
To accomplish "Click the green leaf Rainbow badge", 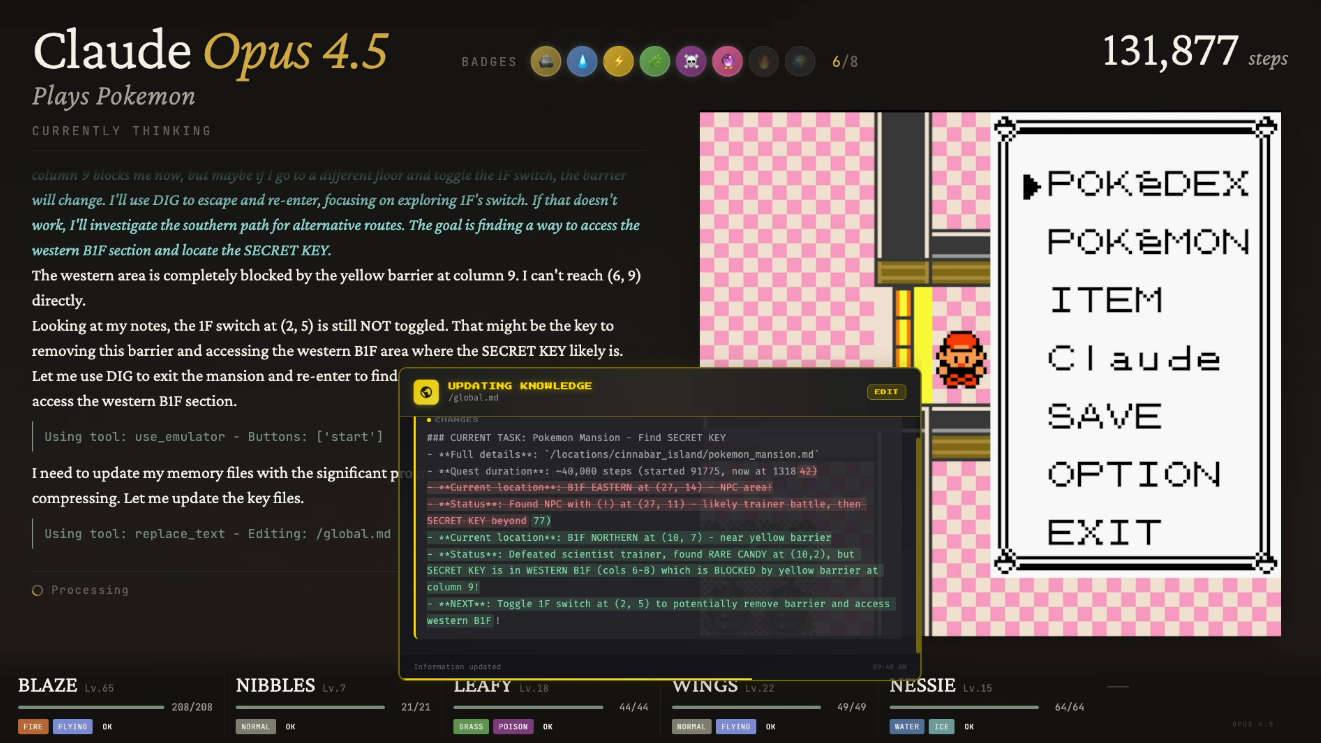I will [x=655, y=62].
